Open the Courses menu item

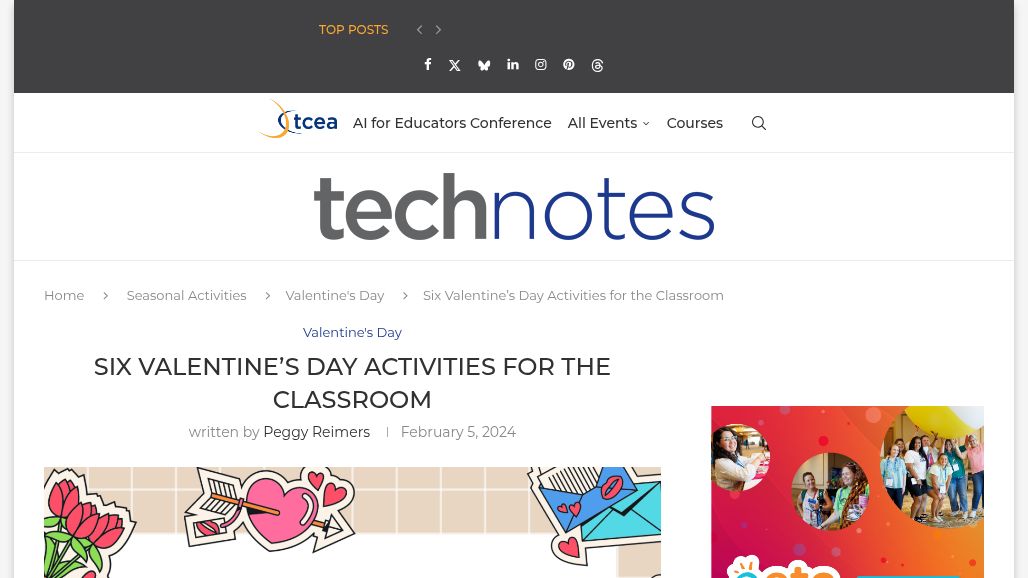694,123
